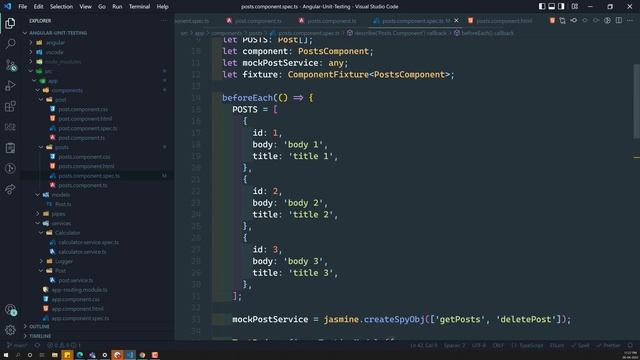
Task: Open the Selection menu
Action: tap(61, 7)
